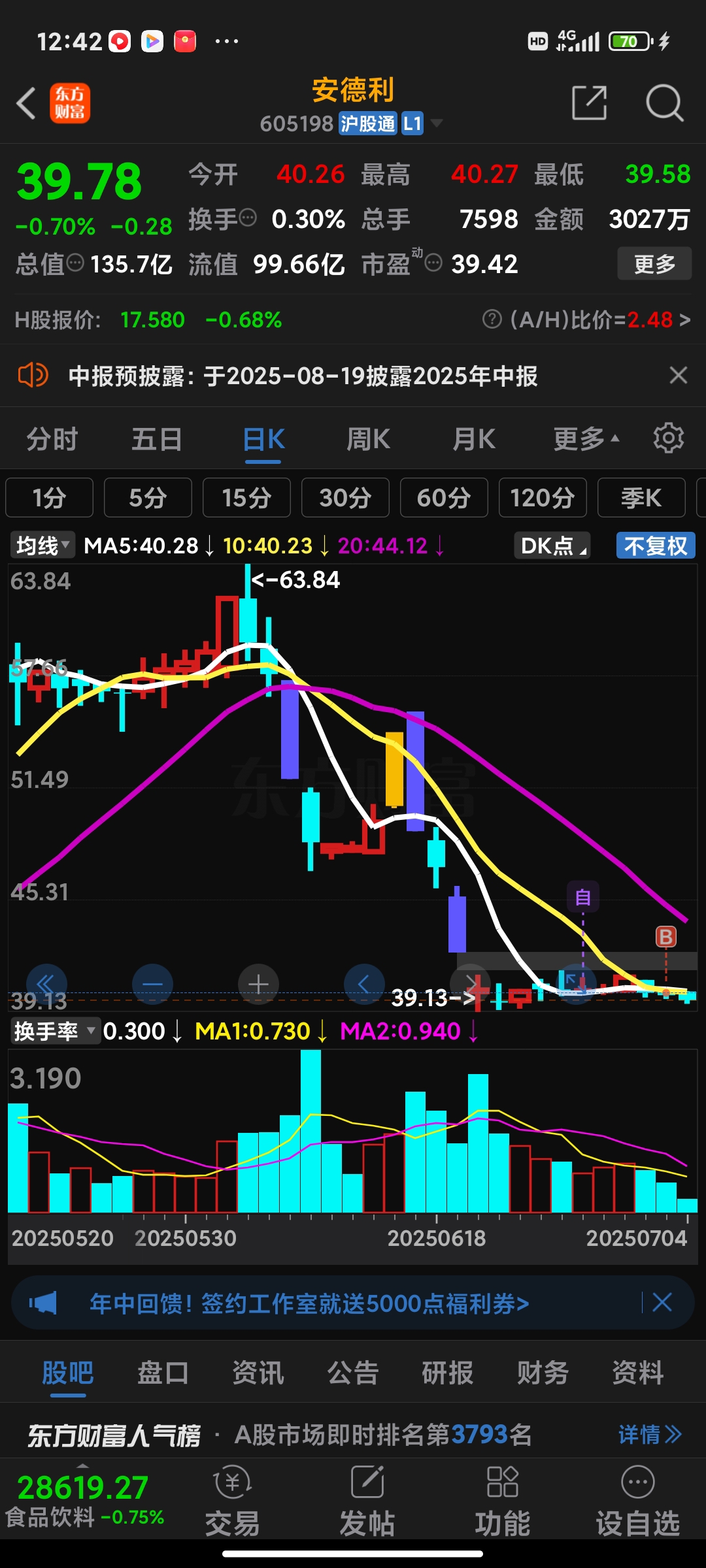The image size is (706, 1568).
Task: Expand the 换手率 indicator dropdown
Action: coord(55,1032)
